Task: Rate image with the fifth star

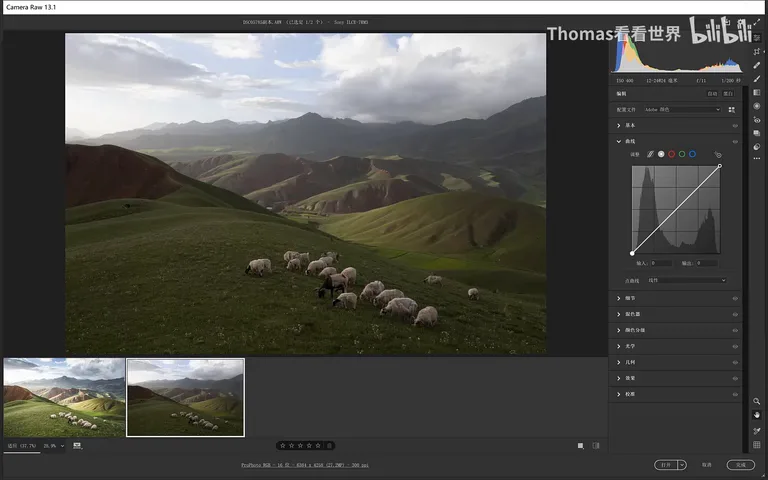Action: pyautogui.click(x=318, y=446)
